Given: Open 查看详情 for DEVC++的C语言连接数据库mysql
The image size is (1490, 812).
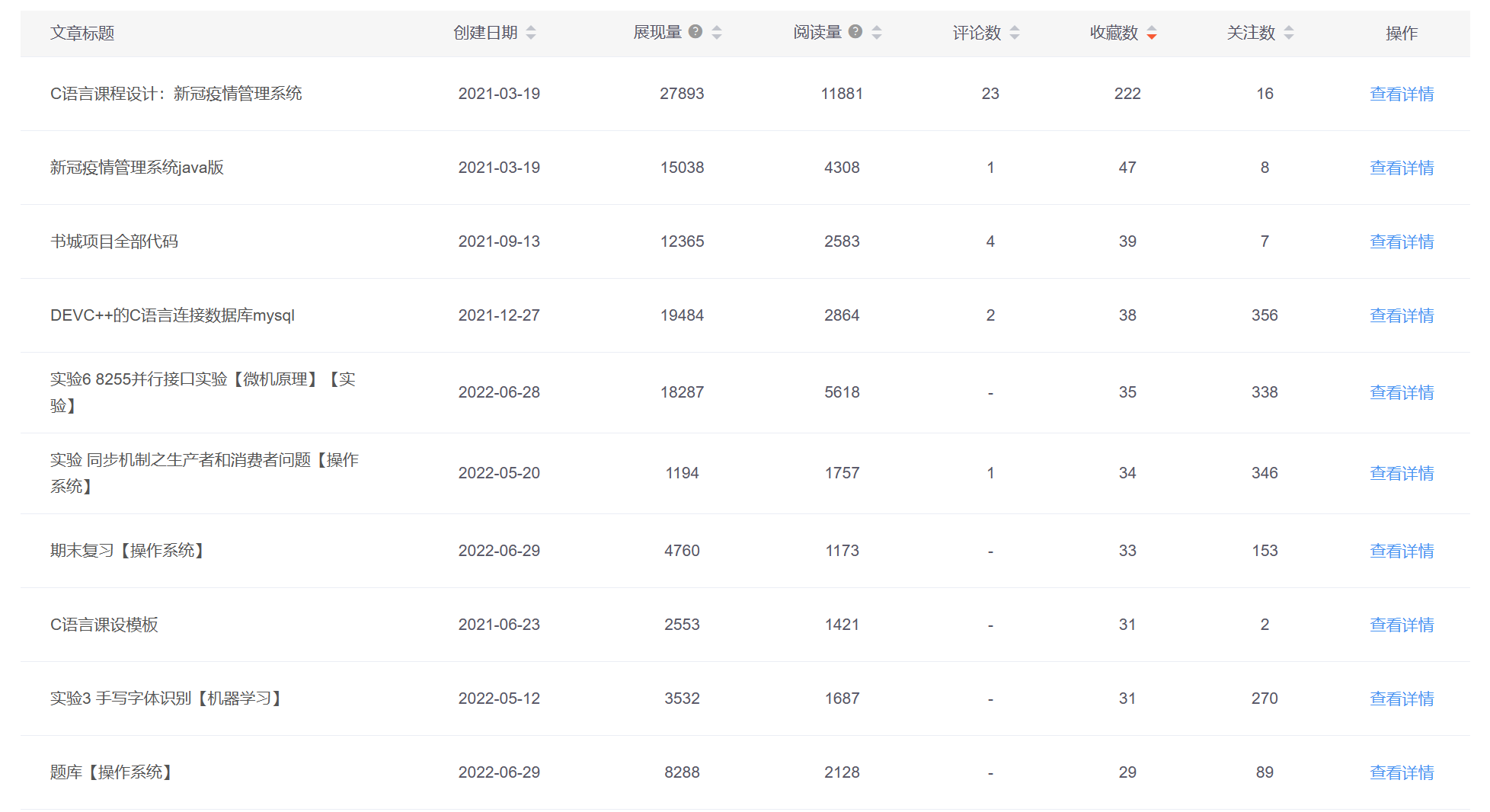Looking at the screenshot, I should [1402, 315].
